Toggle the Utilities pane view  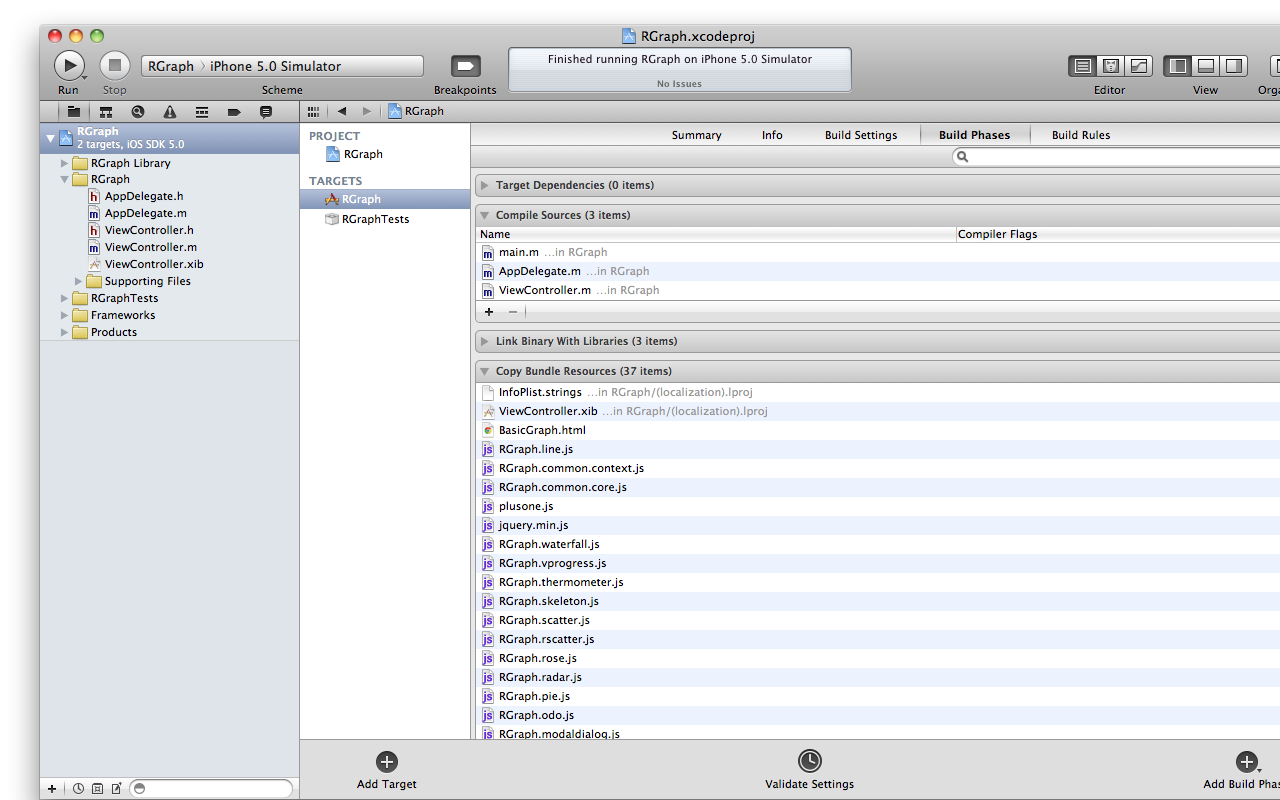coord(1234,66)
